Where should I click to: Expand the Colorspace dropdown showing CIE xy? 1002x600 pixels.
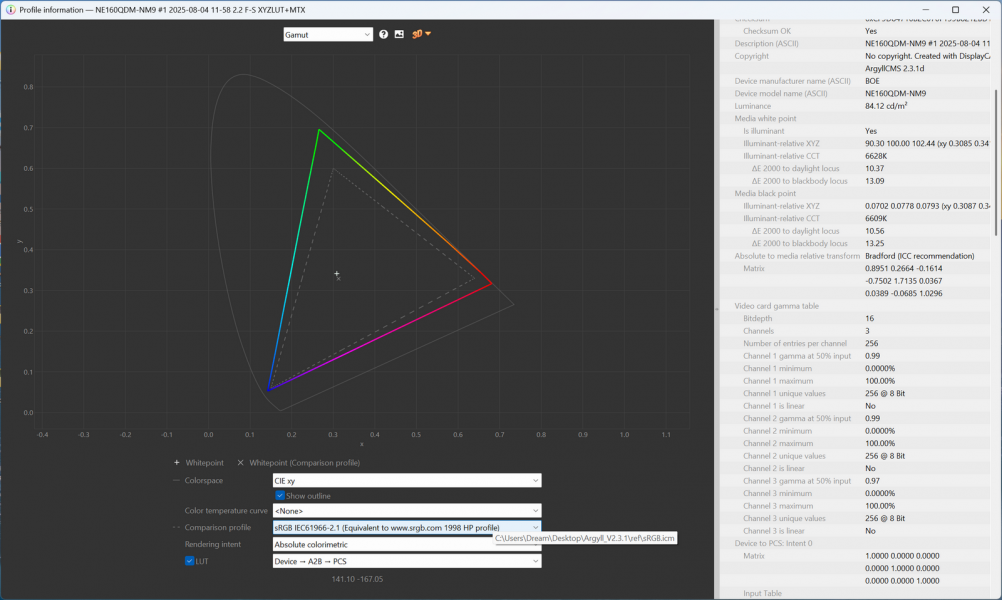point(407,481)
